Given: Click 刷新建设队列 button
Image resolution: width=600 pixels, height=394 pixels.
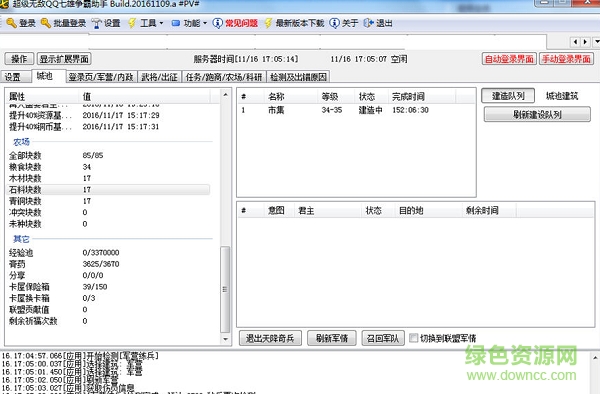Looking at the screenshot, I should click(x=537, y=114).
